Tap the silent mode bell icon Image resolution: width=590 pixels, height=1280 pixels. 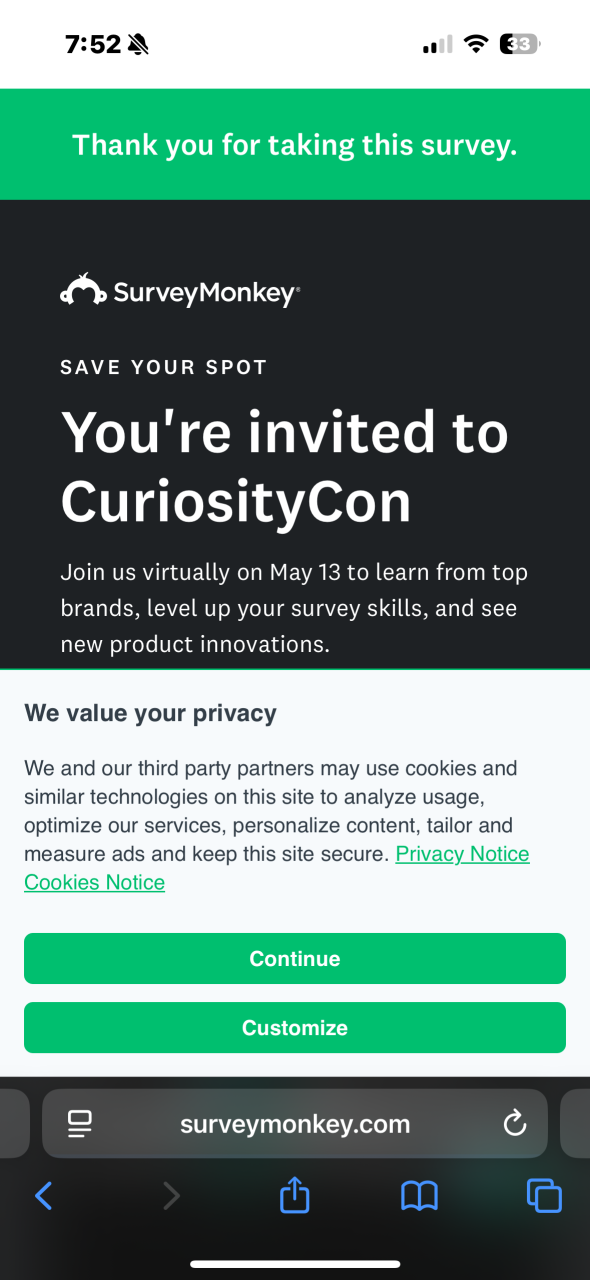138,44
